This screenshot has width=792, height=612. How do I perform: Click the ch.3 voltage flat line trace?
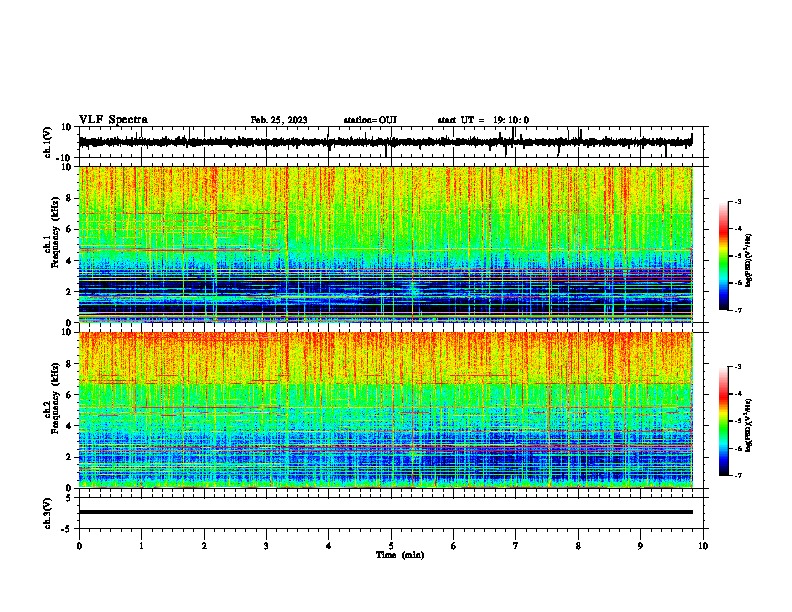pos(385,512)
